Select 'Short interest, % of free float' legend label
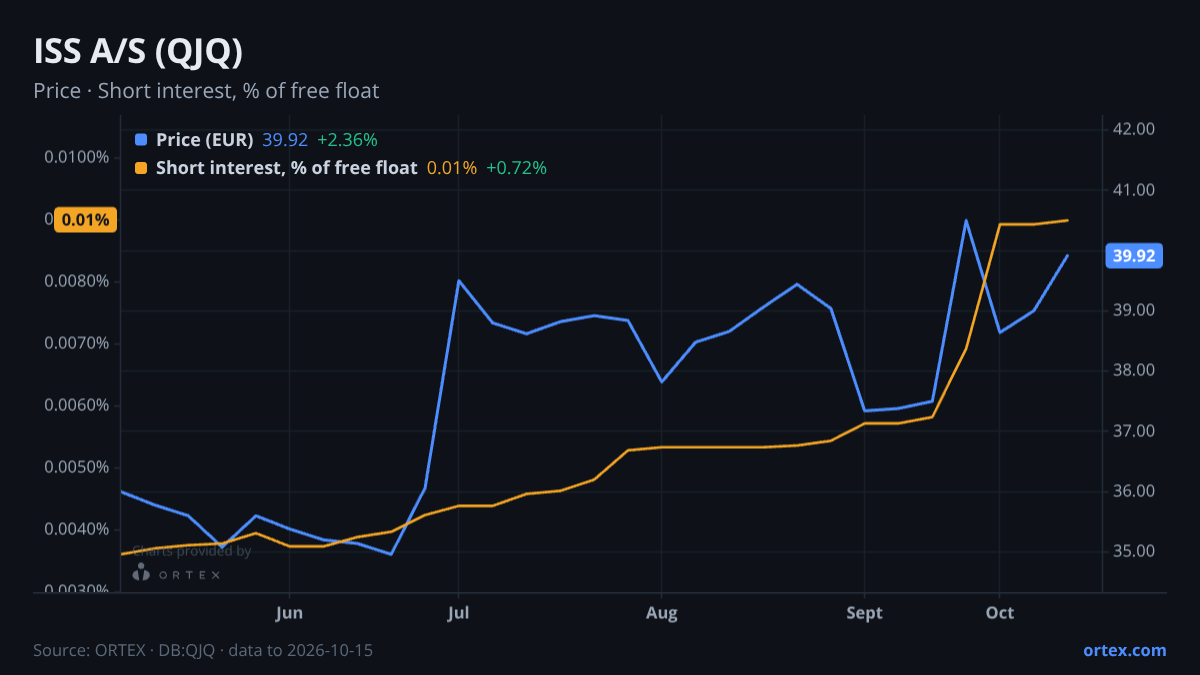The width and height of the screenshot is (1200, 675). [286, 168]
